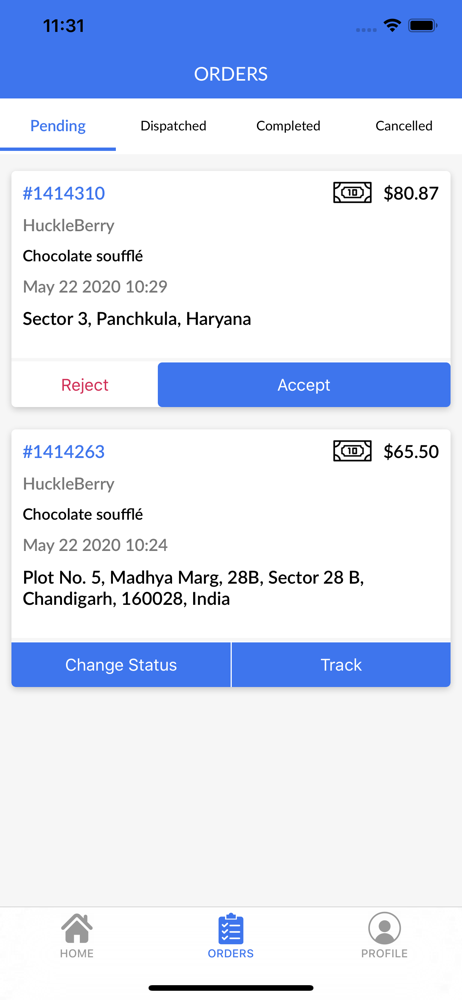Reject order #1414310

[x=85, y=385]
